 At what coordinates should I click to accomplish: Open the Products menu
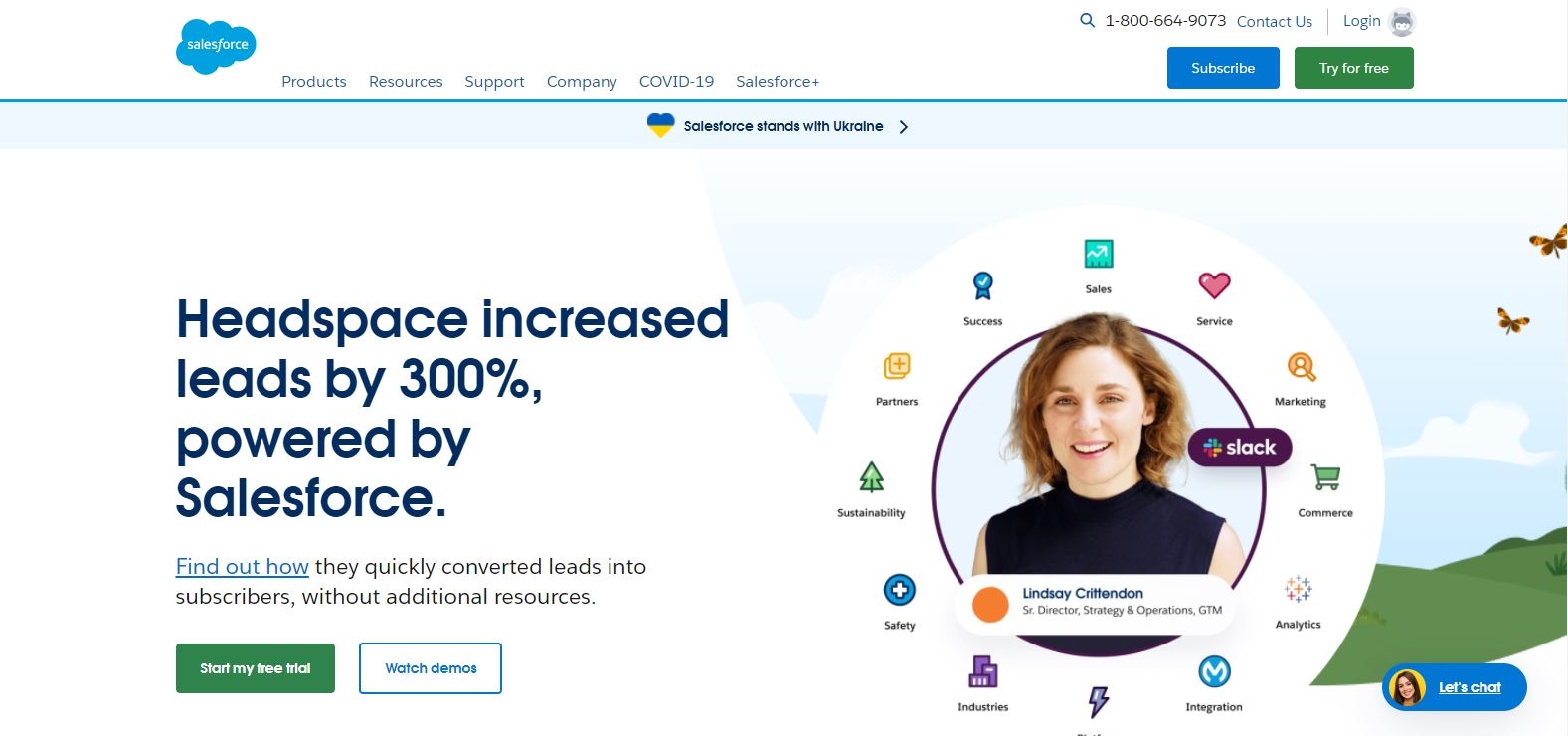pyautogui.click(x=314, y=82)
